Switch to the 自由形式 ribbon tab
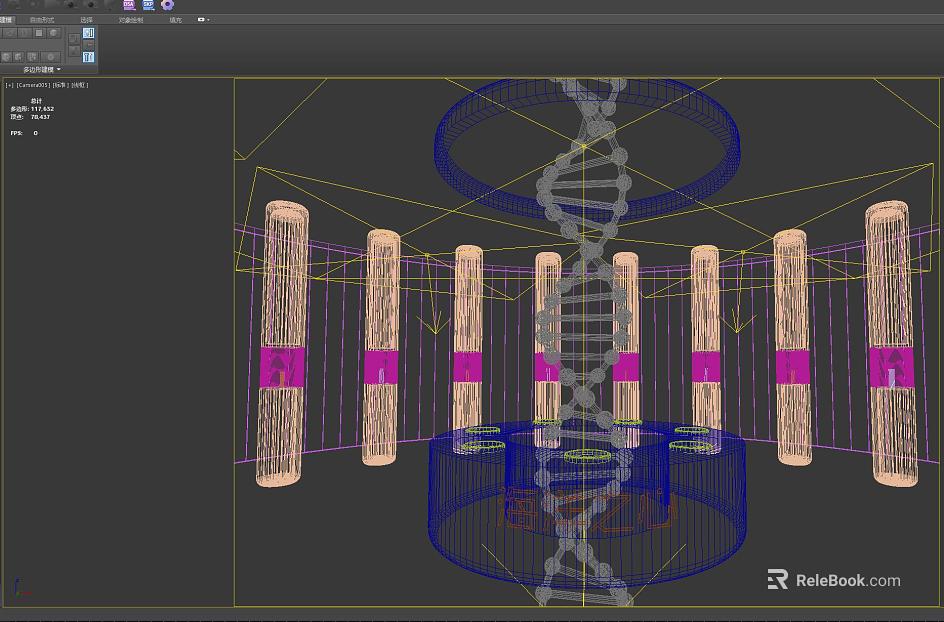Viewport: 944px width, 622px height. coord(42,20)
